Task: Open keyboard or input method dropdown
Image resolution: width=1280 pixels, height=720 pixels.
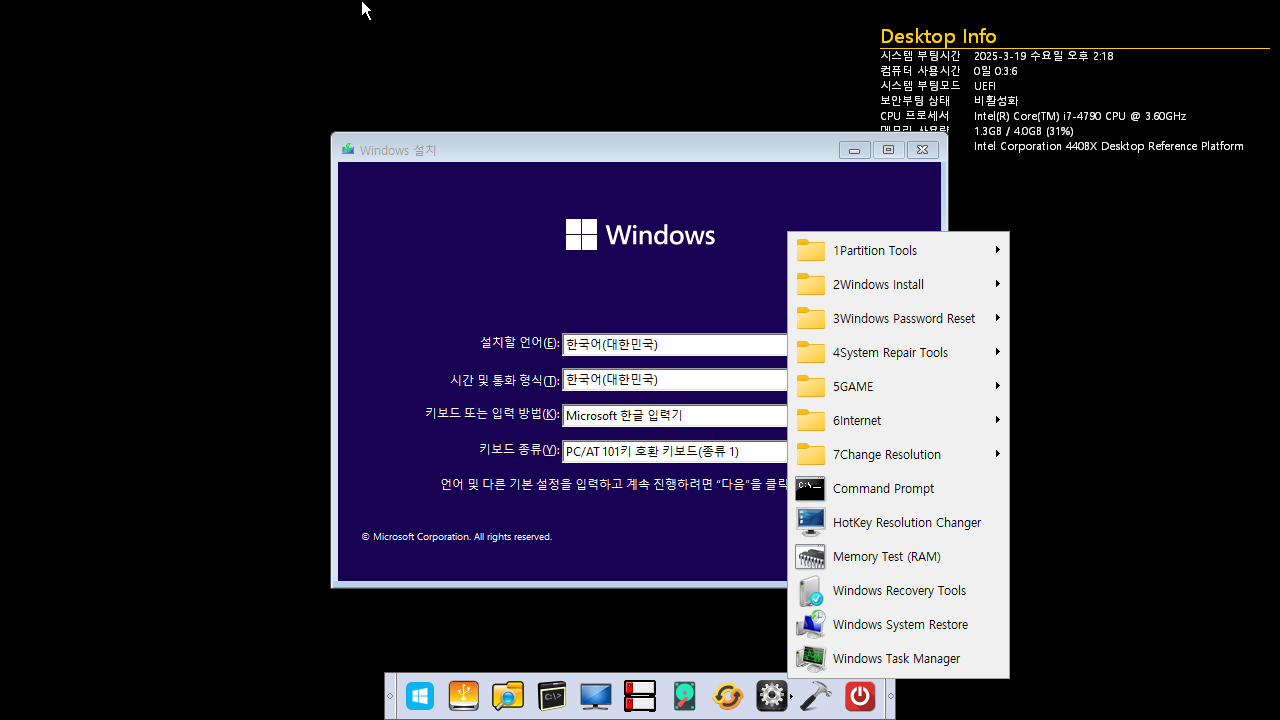Action: pos(675,415)
